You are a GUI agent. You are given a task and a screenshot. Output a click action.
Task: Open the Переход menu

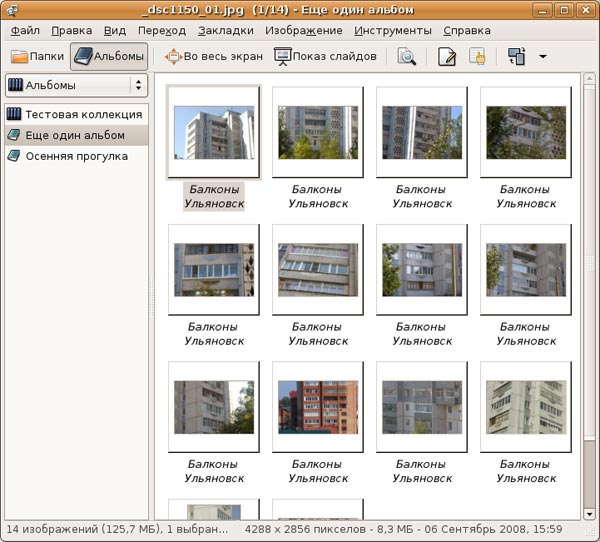[x=162, y=31]
